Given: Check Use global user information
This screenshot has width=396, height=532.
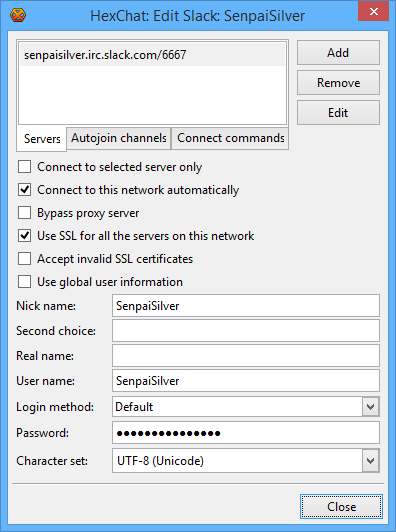Looking at the screenshot, I should pyautogui.click(x=24, y=282).
